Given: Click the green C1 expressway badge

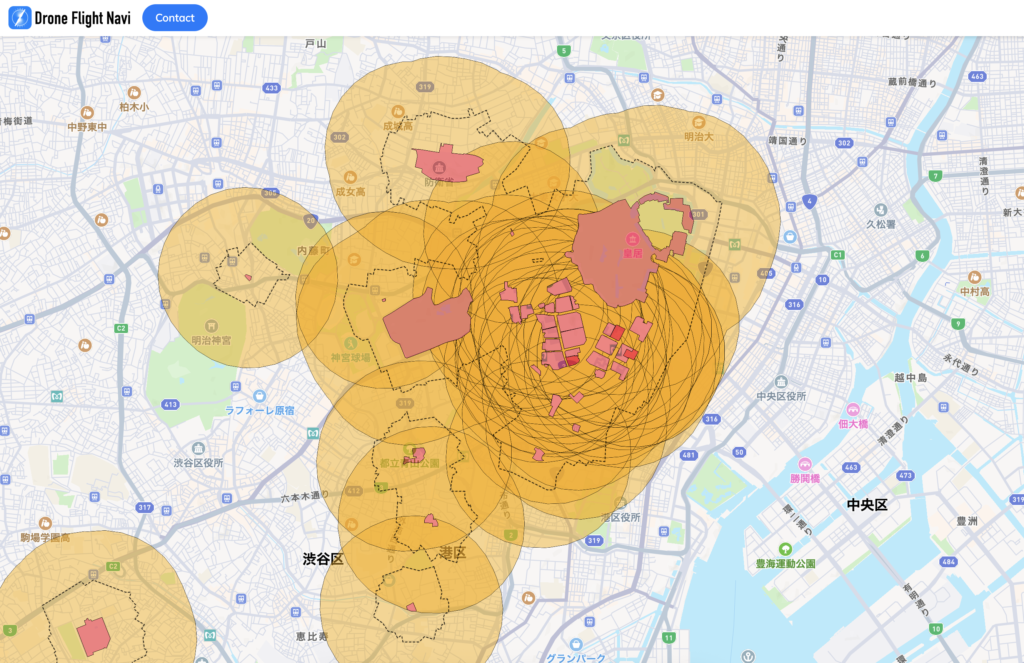Looking at the screenshot, I should pyautogui.click(x=837, y=255).
